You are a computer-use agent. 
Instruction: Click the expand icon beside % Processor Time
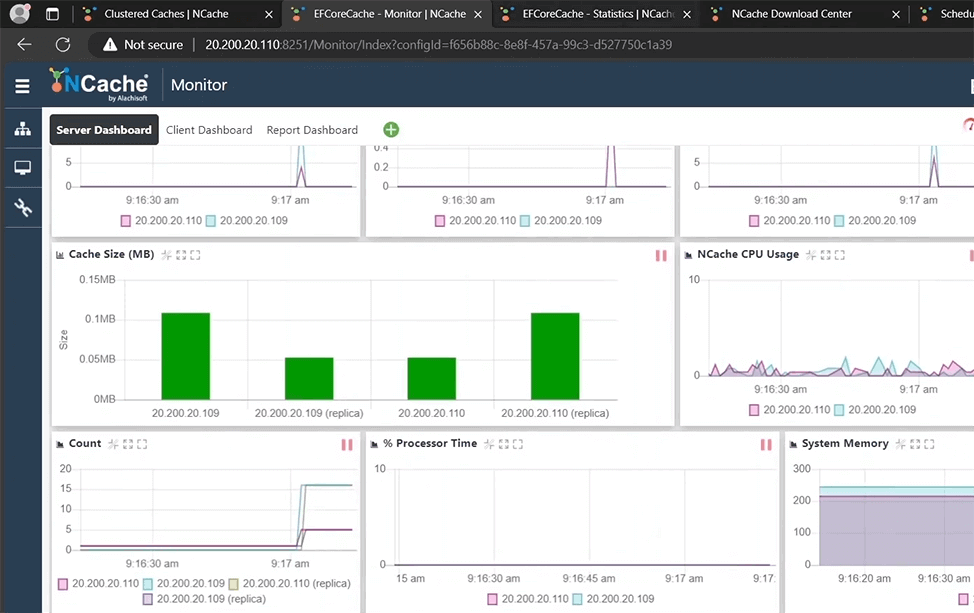504,444
